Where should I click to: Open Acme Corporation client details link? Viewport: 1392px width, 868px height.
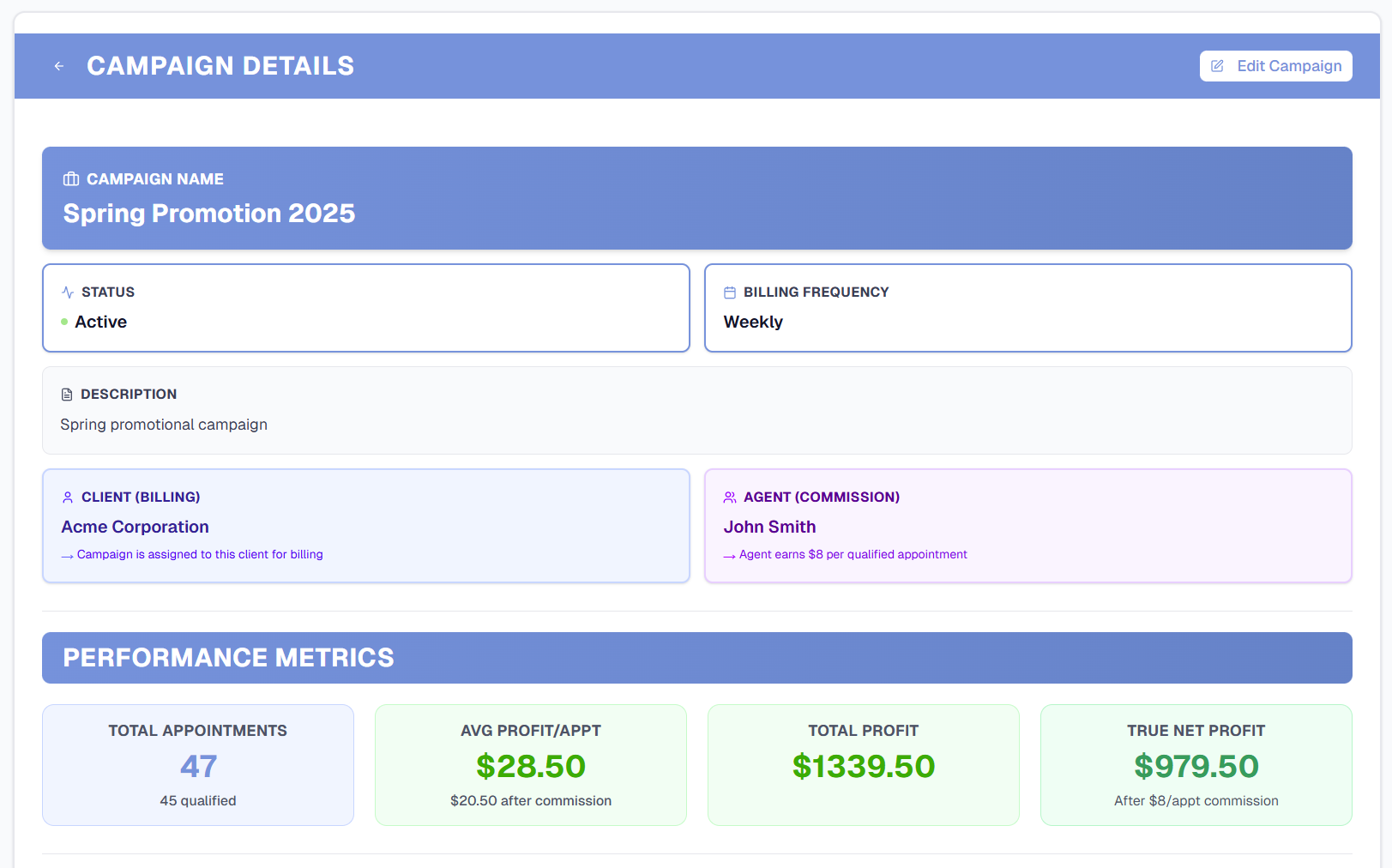tap(135, 527)
